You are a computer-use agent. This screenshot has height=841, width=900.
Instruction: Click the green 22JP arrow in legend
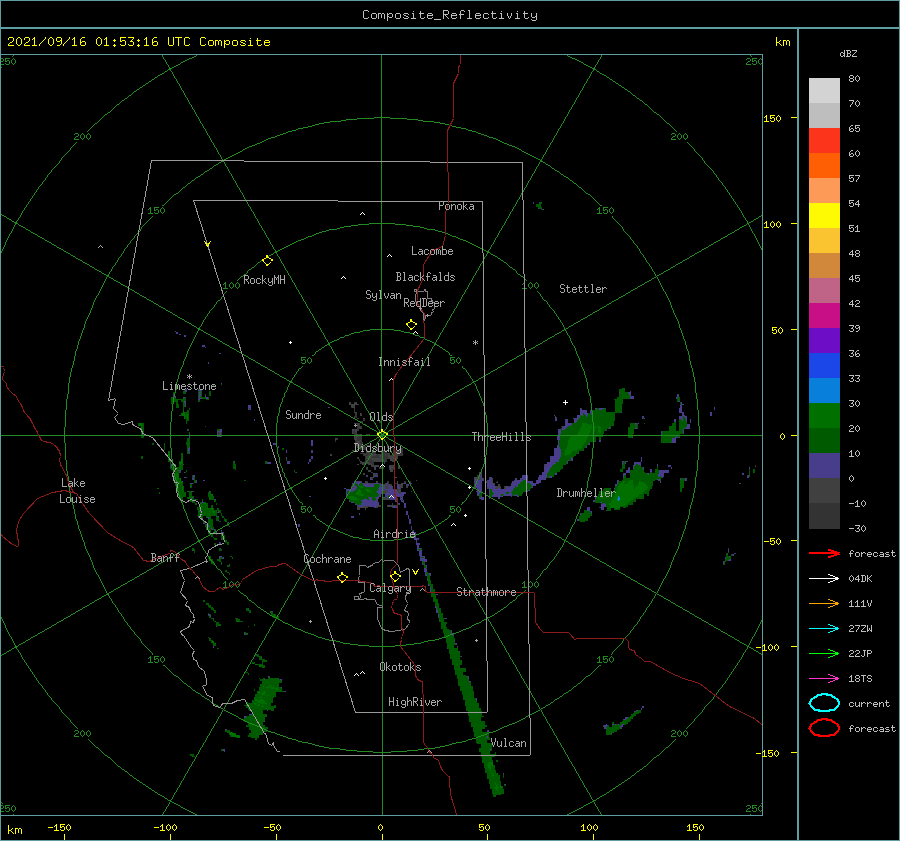824,653
